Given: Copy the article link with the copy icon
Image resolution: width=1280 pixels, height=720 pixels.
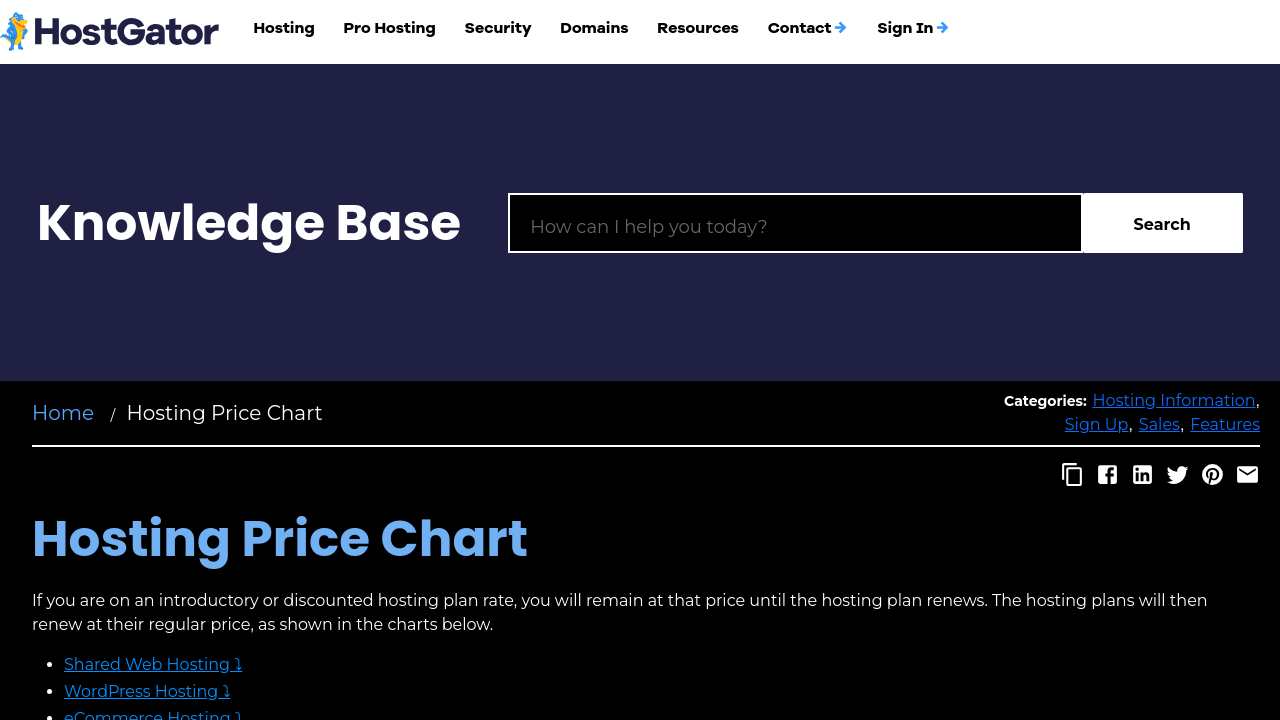Looking at the screenshot, I should coord(1072,475).
